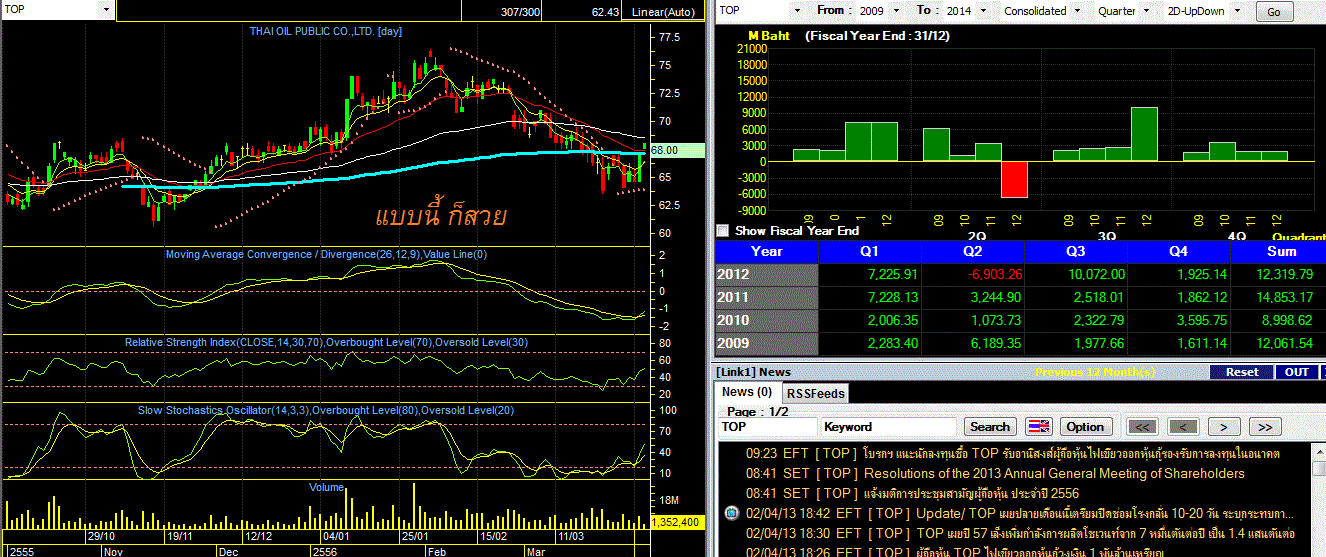Click the 62.43 value in the chart header

(x=605, y=13)
